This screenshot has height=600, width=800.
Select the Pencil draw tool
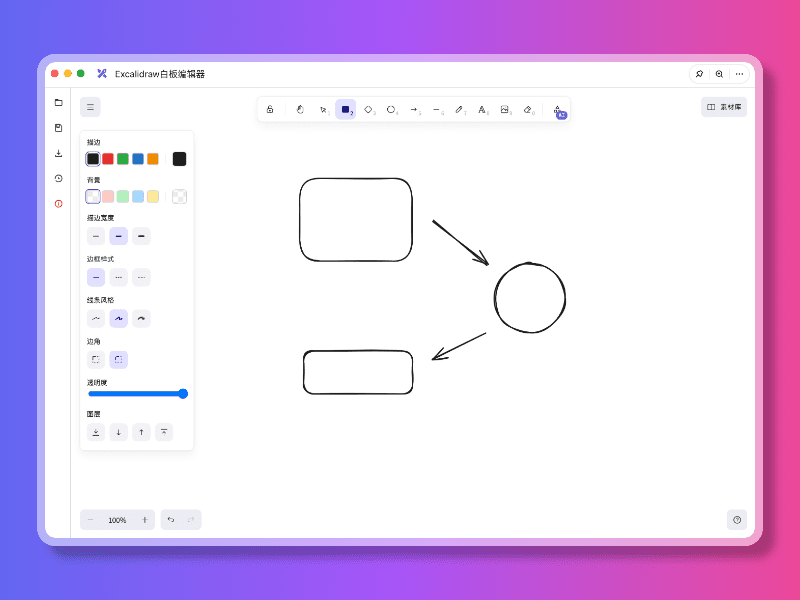[x=459, y=110]
